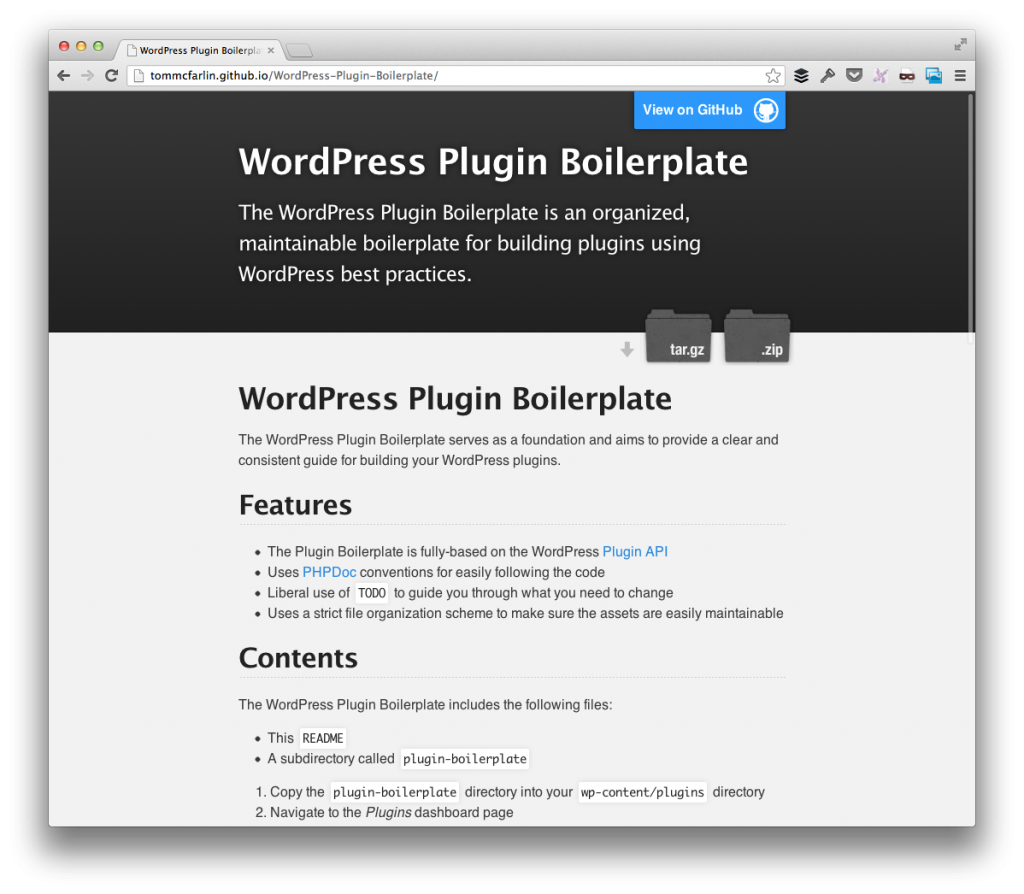Download the .zip archive

pyautogui.click(x=757, y=336)
